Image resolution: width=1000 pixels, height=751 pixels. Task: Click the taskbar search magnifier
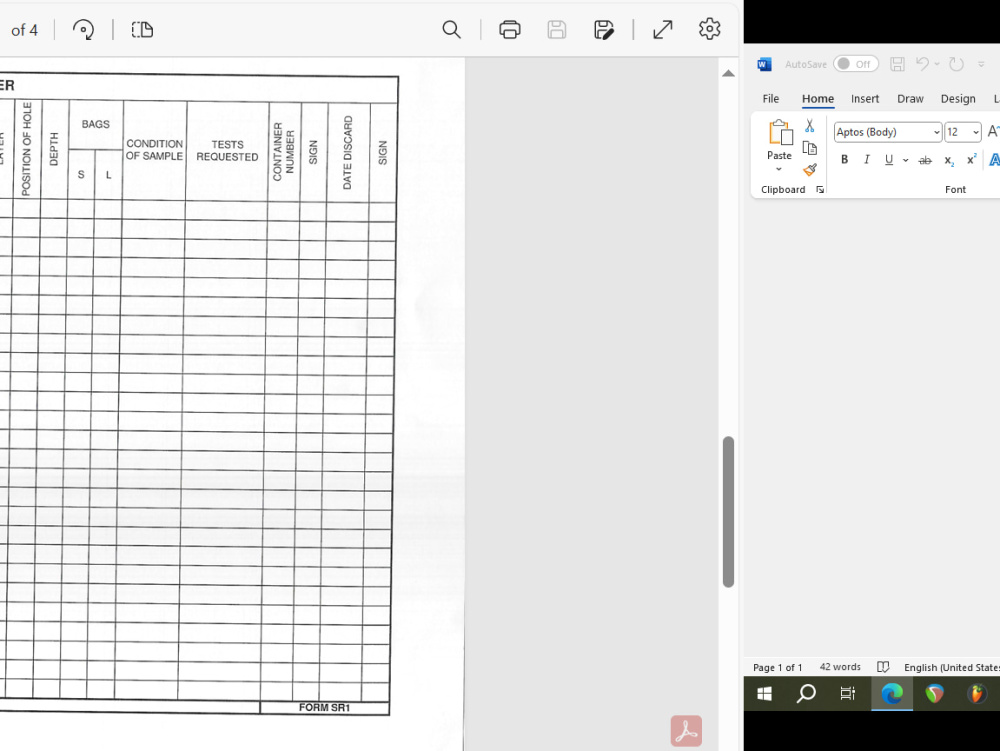click(806, 693)
